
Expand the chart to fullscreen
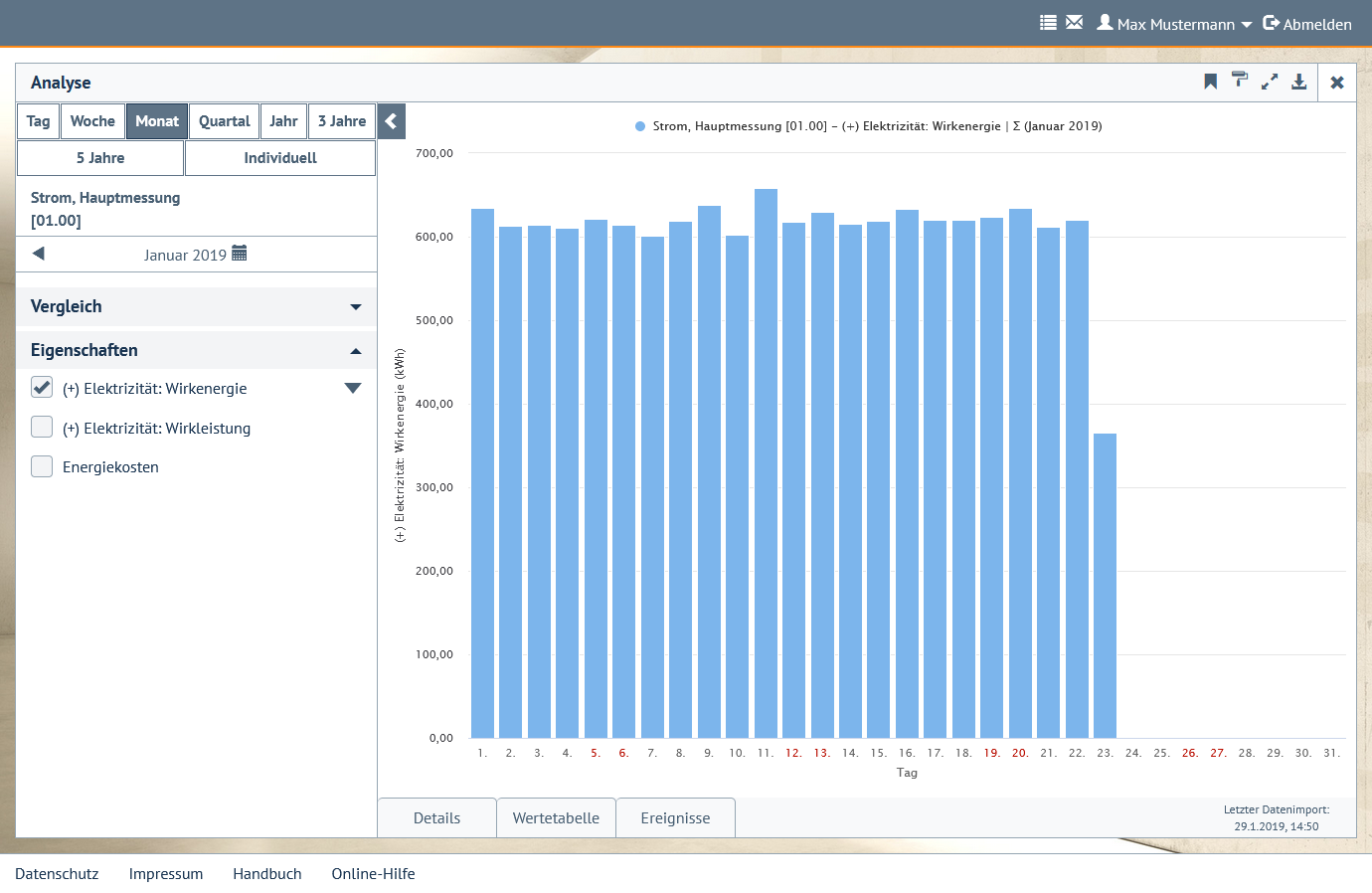[x=1270, y=82]
